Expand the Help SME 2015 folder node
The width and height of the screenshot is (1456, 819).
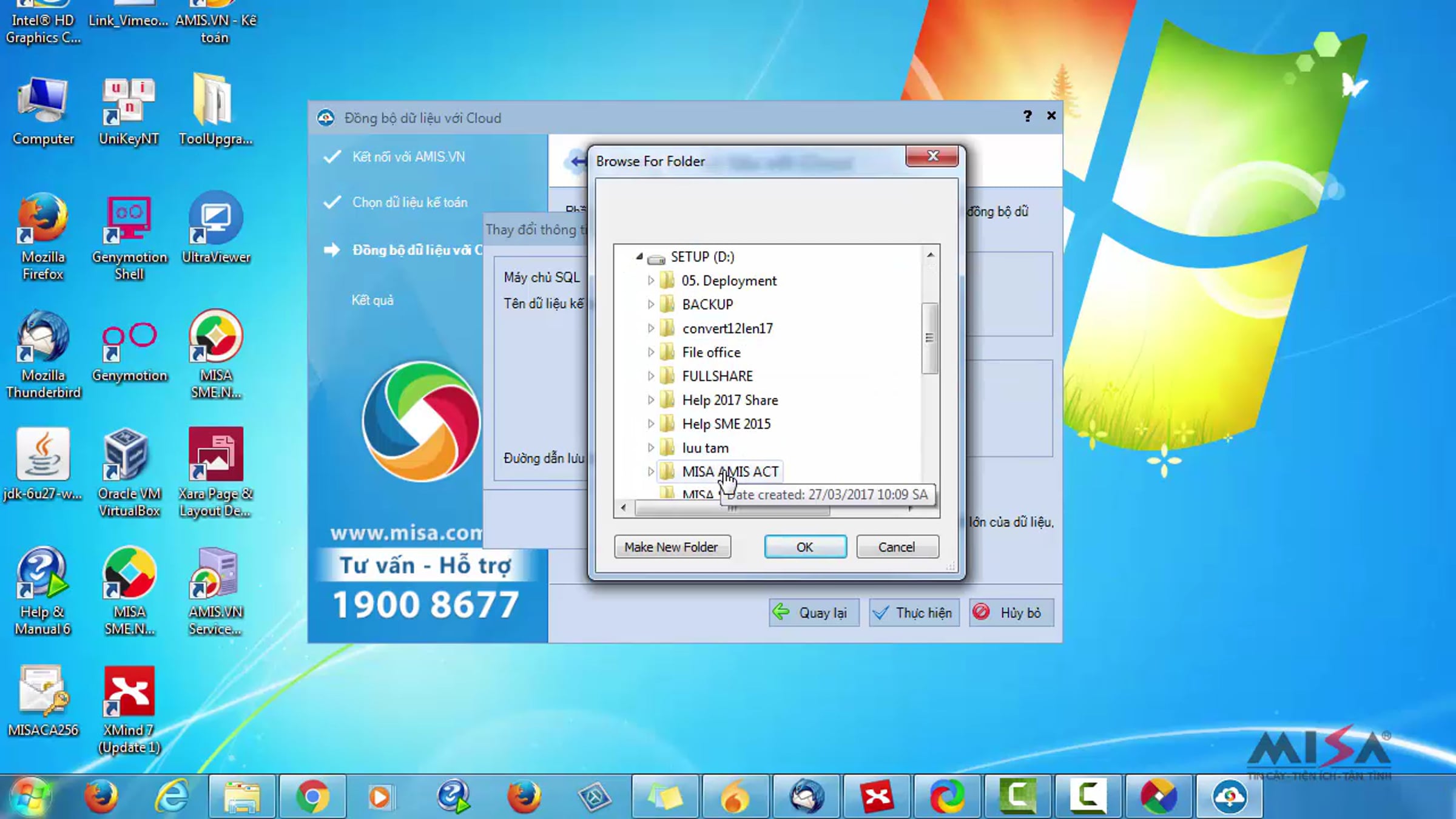(x=650, y=423)
